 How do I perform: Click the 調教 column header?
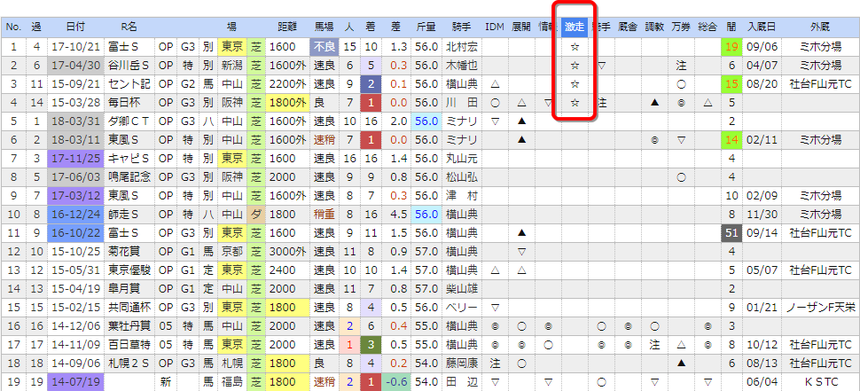654,26
